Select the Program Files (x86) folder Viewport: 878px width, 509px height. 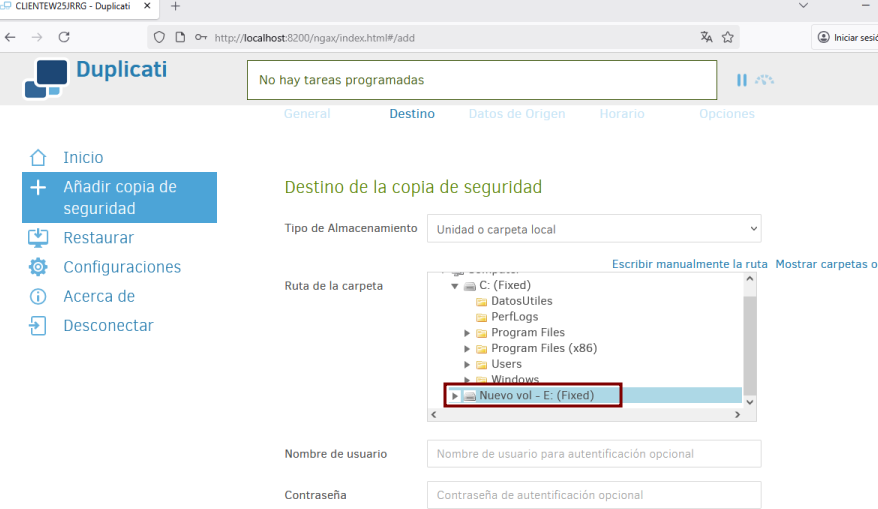(544, 348)
